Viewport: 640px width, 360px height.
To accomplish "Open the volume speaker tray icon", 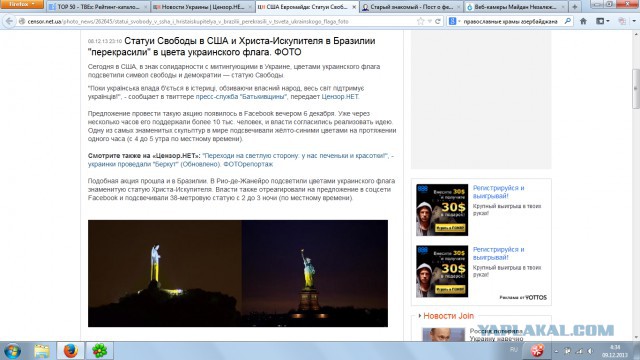I will (590, 351).
